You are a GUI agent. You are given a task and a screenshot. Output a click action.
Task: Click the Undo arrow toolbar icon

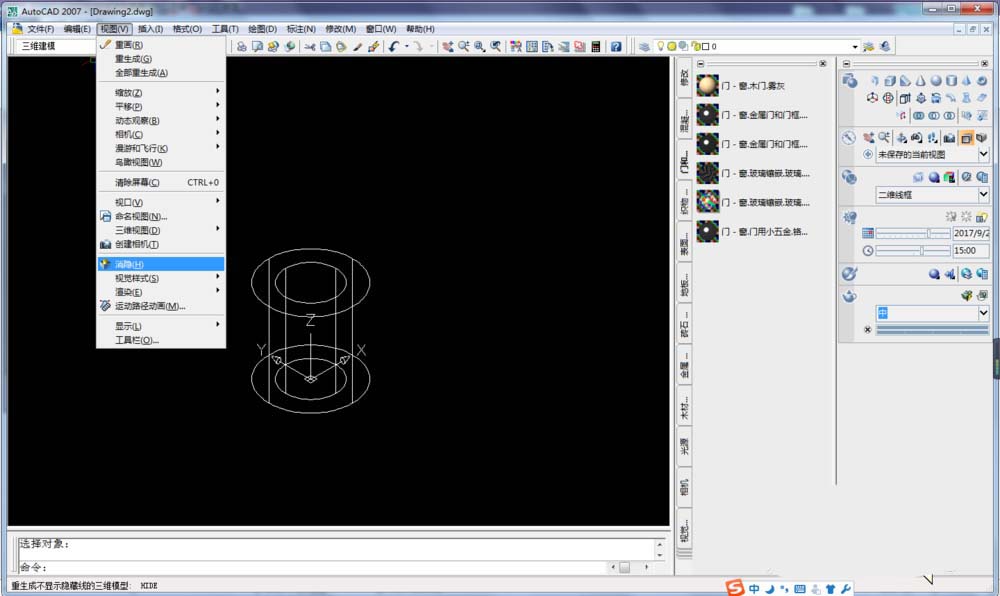pos(393,47)
